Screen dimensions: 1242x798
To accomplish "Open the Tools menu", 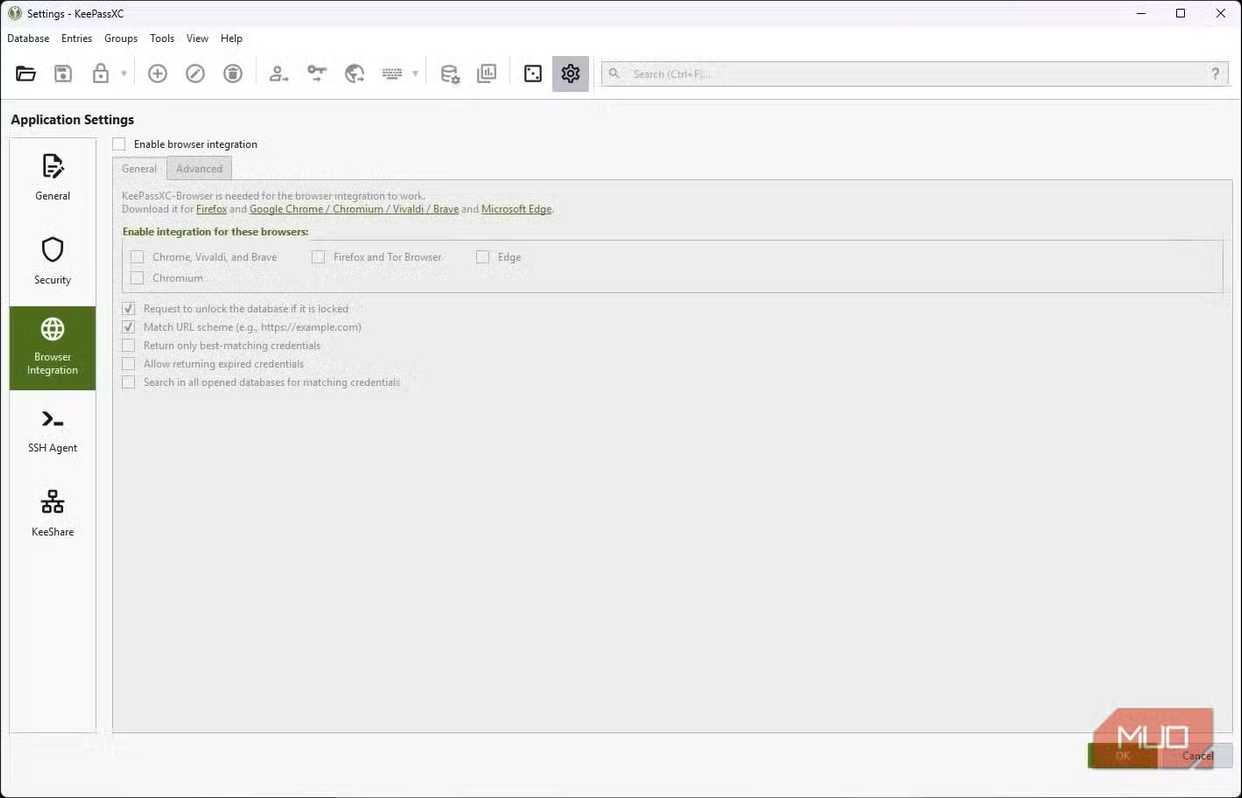I will click(x=162, y=38).
